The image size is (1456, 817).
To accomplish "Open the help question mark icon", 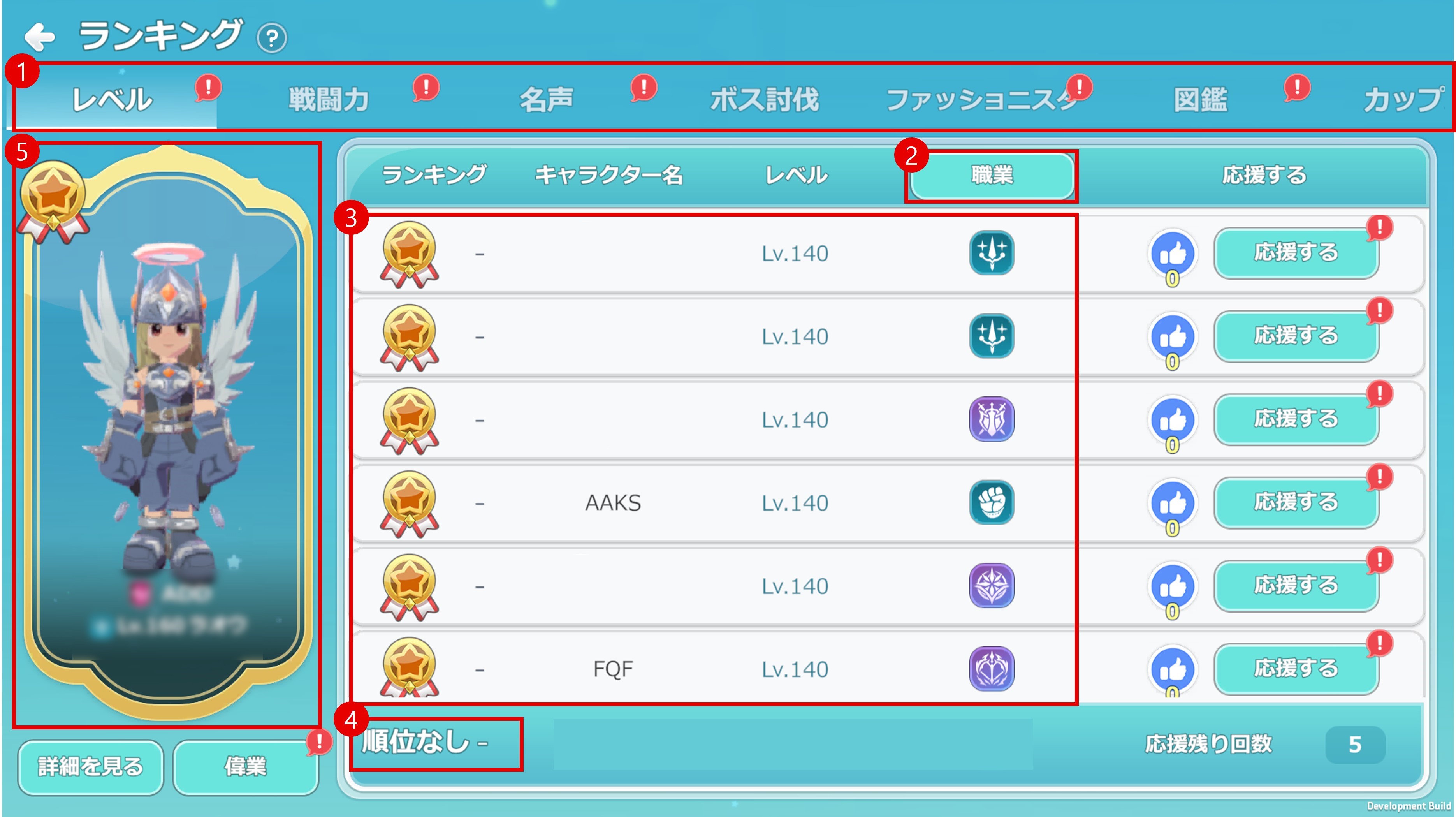I will (x=272, y=39).
